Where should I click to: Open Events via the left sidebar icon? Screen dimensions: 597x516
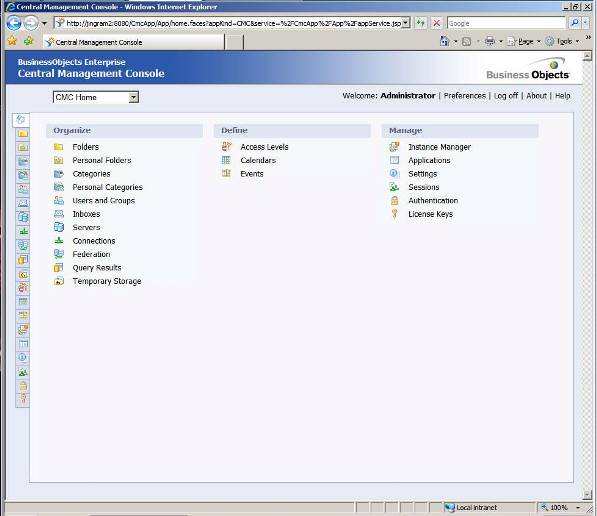(x=23, y=315)
